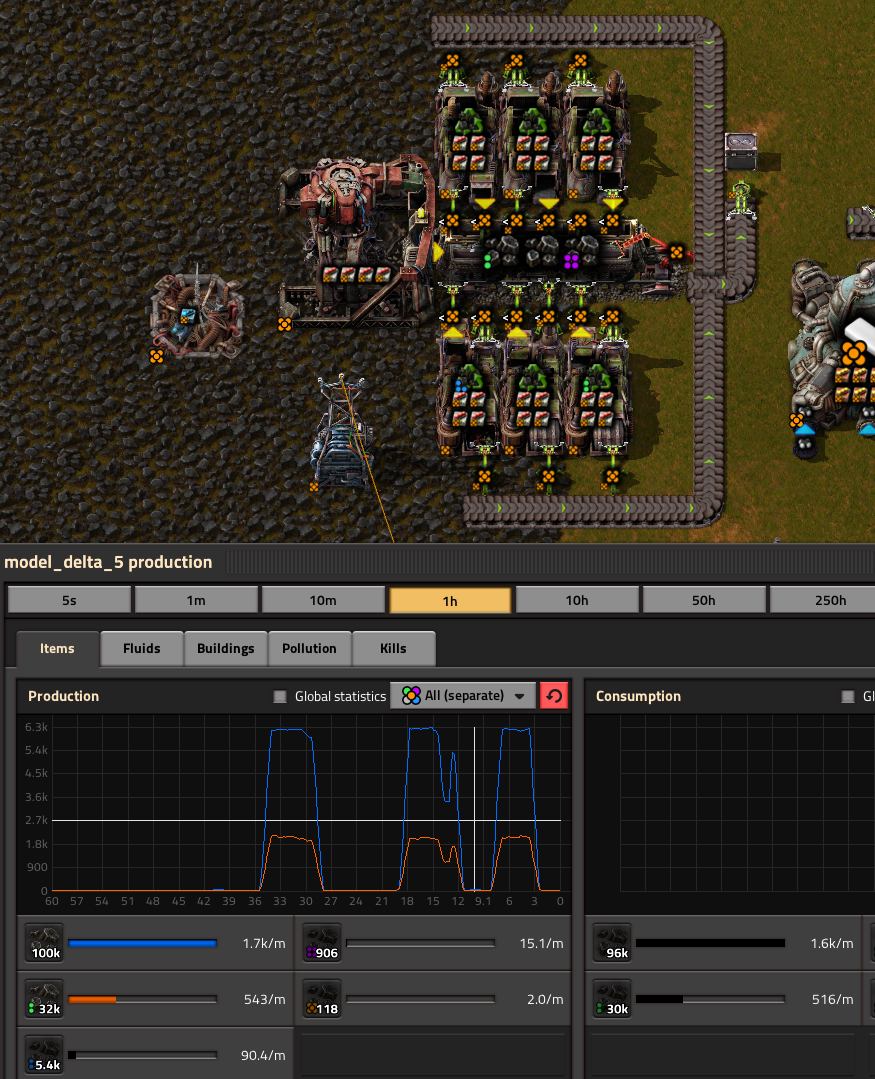This screenshot has width=875, height=1079.
Task: Choose the 250h time range
Action: (824, 600)
